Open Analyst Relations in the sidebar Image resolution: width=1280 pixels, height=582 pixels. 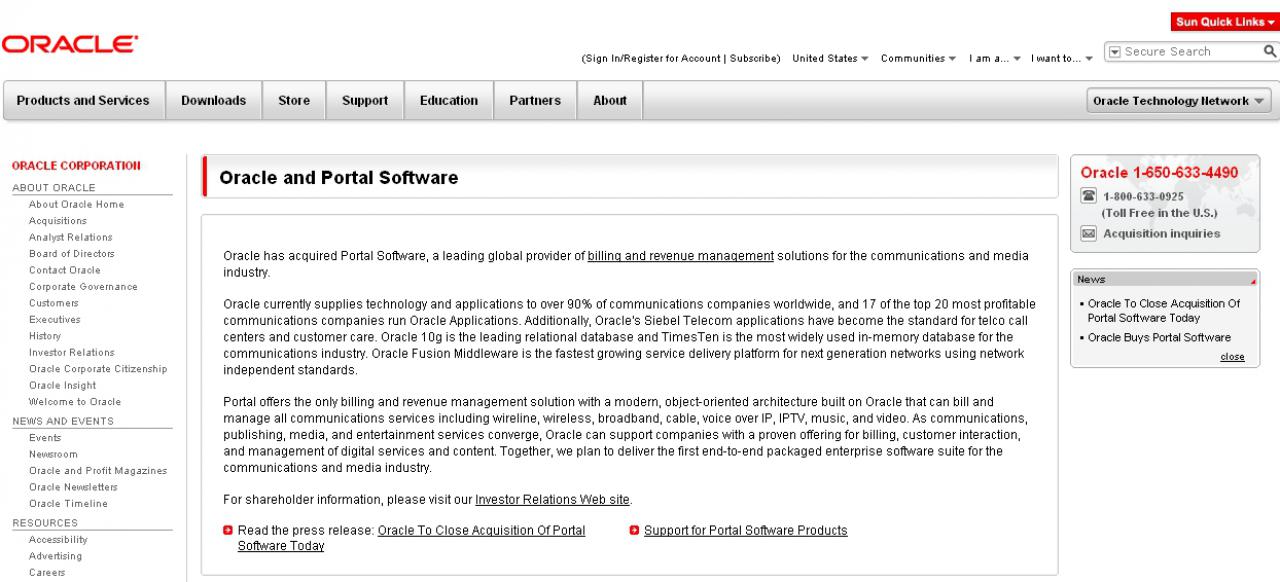point(70,237)
